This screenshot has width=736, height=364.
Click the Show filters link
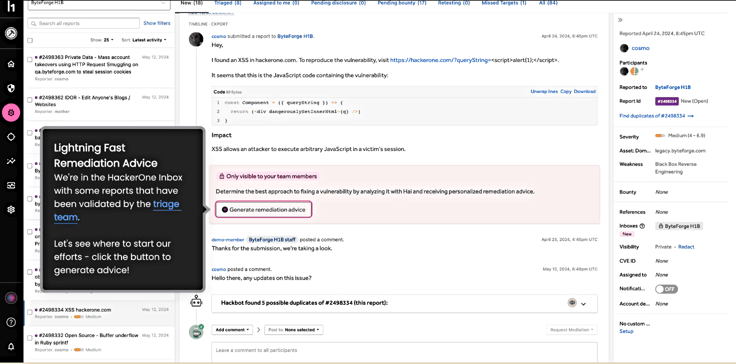tap(157, 23)
